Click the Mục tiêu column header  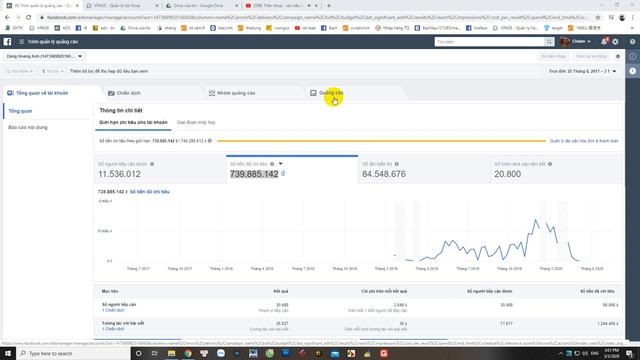110,291
